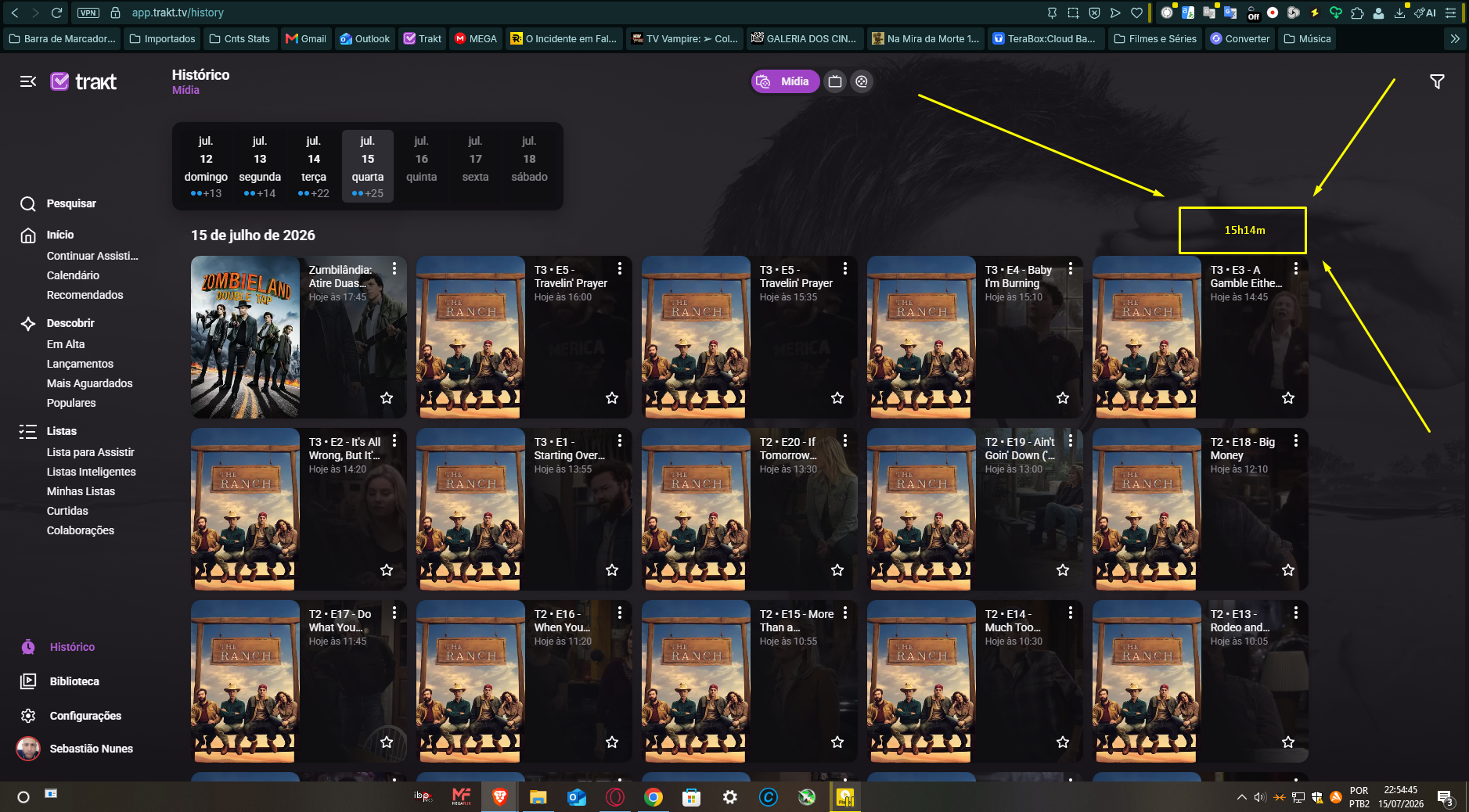Go to Calendário in the sidebar

point(73,275)
